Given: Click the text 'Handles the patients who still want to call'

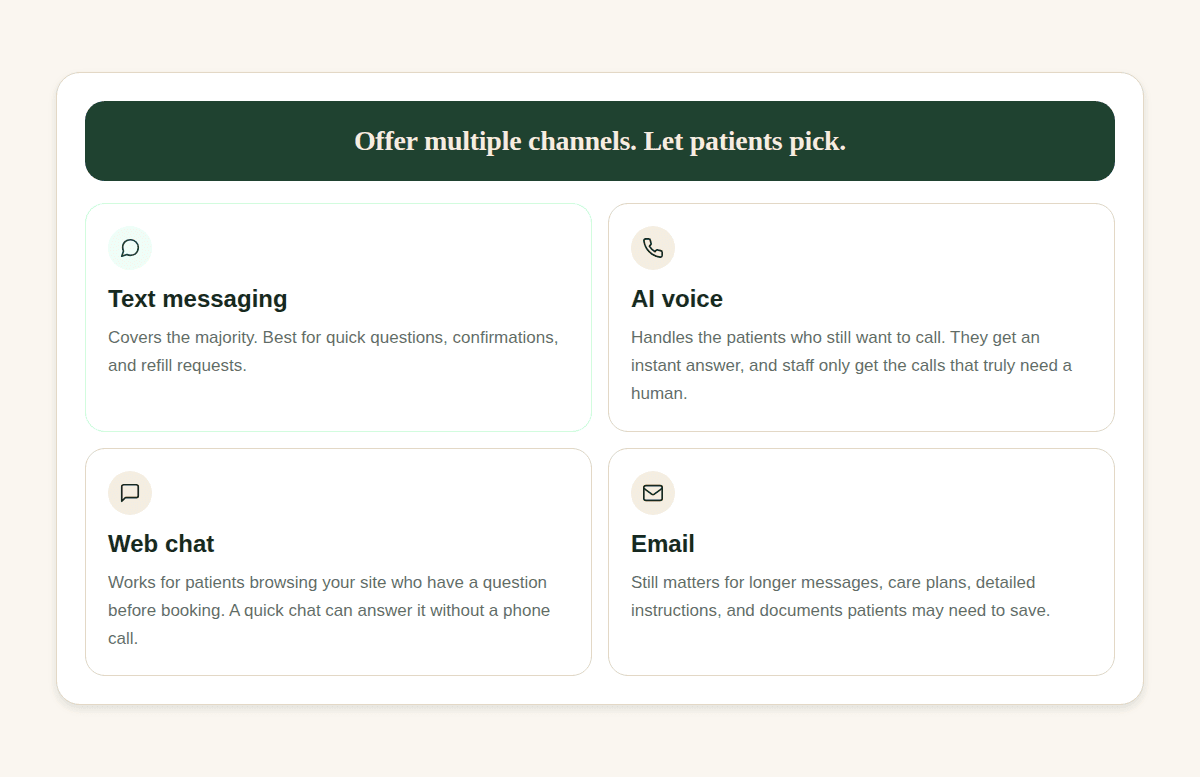Looking at the screenshot, I should pos(787,337).
